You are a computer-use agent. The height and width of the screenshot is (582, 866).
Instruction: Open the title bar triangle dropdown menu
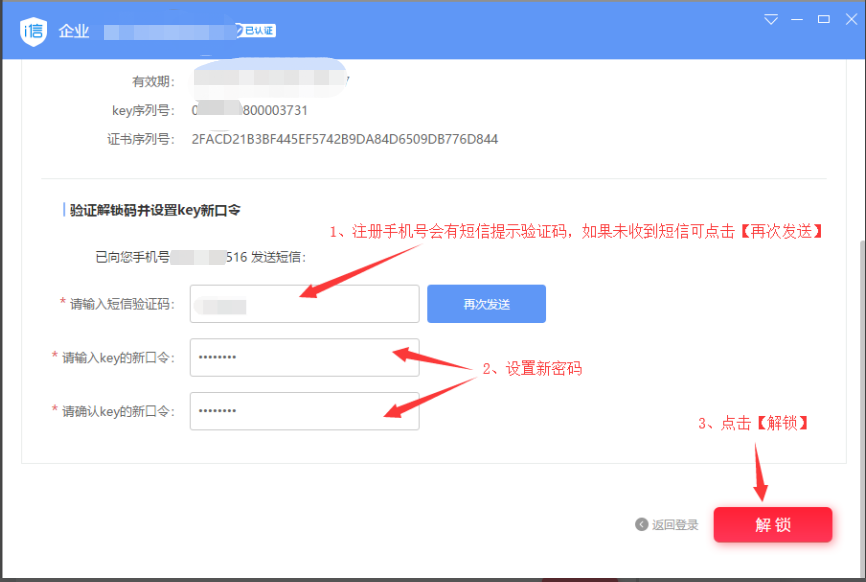click(x=770, y=19)
